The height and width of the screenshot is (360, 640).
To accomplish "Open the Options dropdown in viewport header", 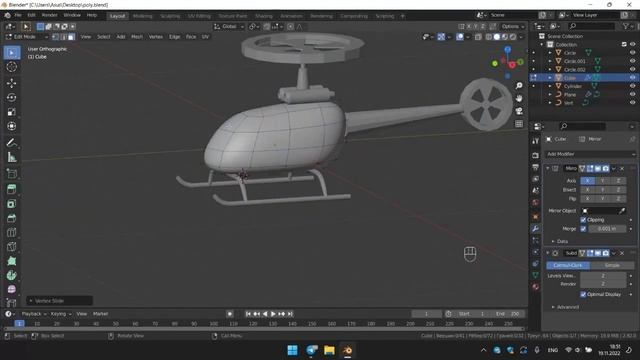I will point(513,27).
